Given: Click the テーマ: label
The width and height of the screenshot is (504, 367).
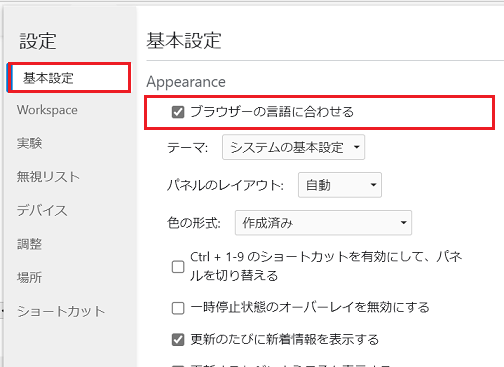Looking at the screenshot, I should point(187,147).
